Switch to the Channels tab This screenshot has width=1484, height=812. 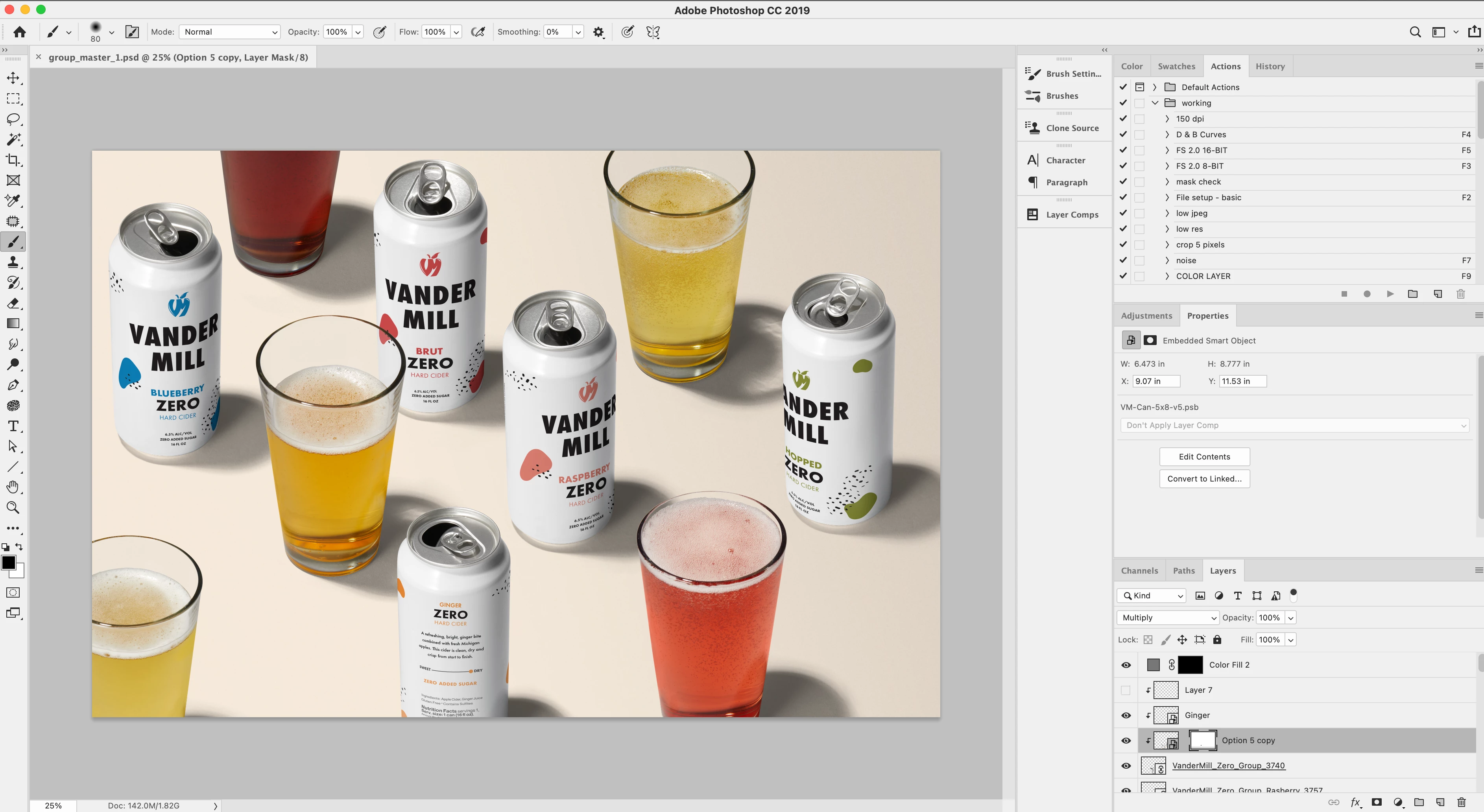click(1139, 571)
